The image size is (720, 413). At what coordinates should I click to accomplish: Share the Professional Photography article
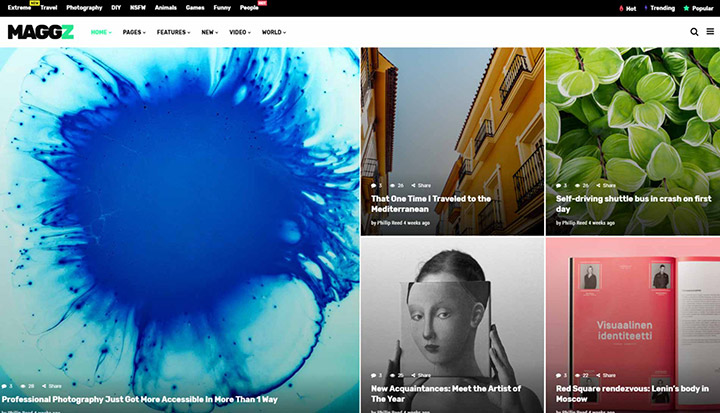point(52,386)
